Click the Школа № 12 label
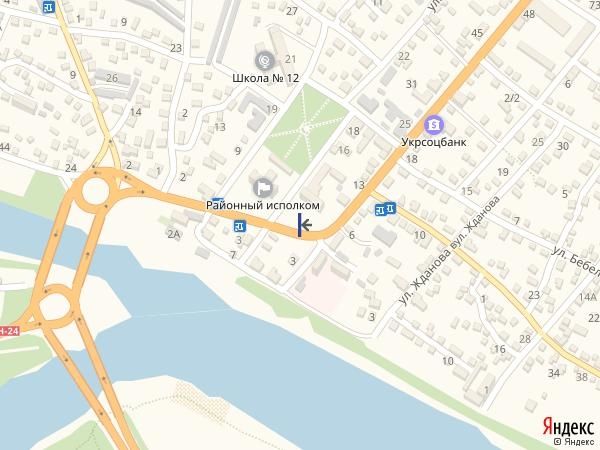 click(x=266, y=78)
